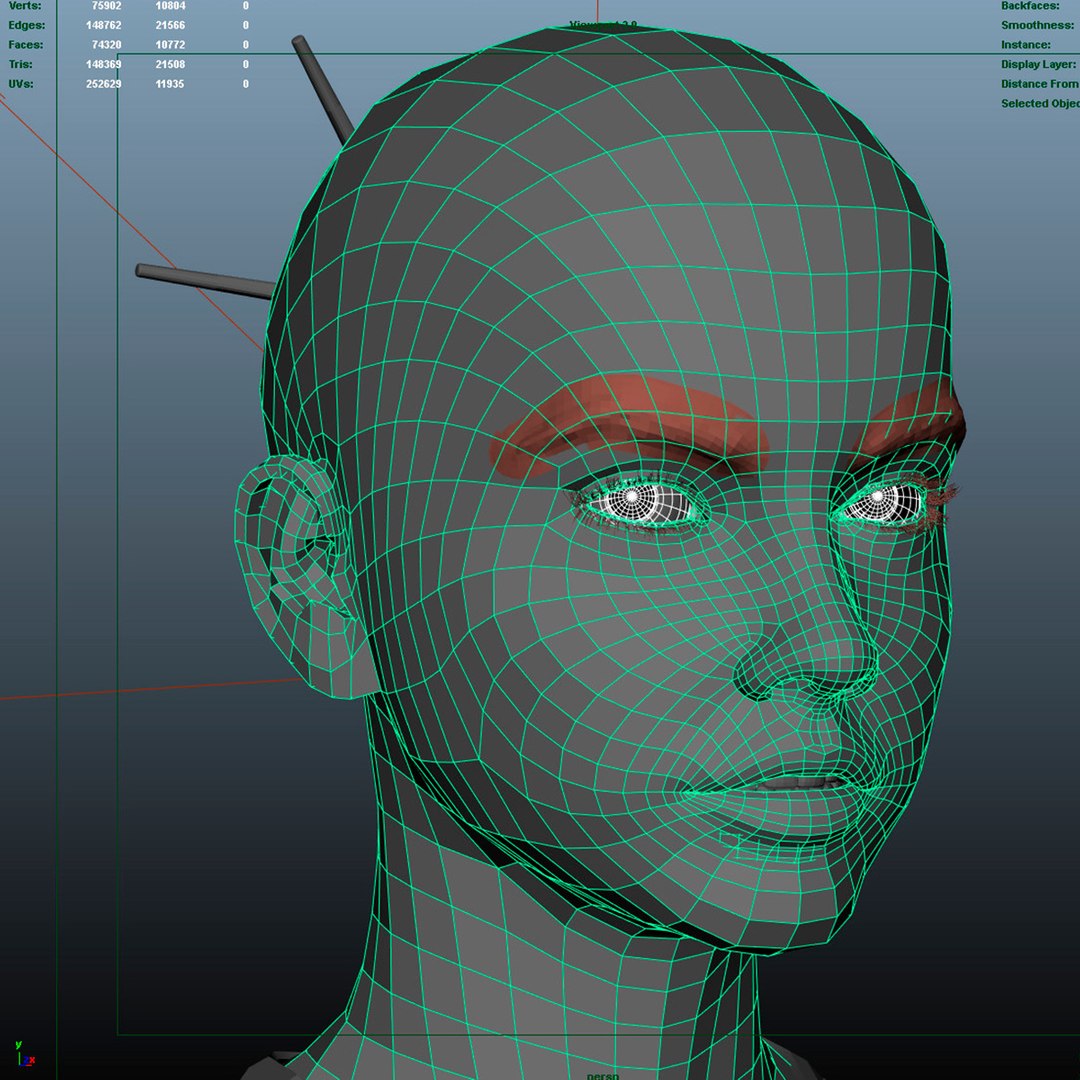Click the UVs label in the HUD
Viewport: 1080px width, 1080px height.
[x=21, y=84]
